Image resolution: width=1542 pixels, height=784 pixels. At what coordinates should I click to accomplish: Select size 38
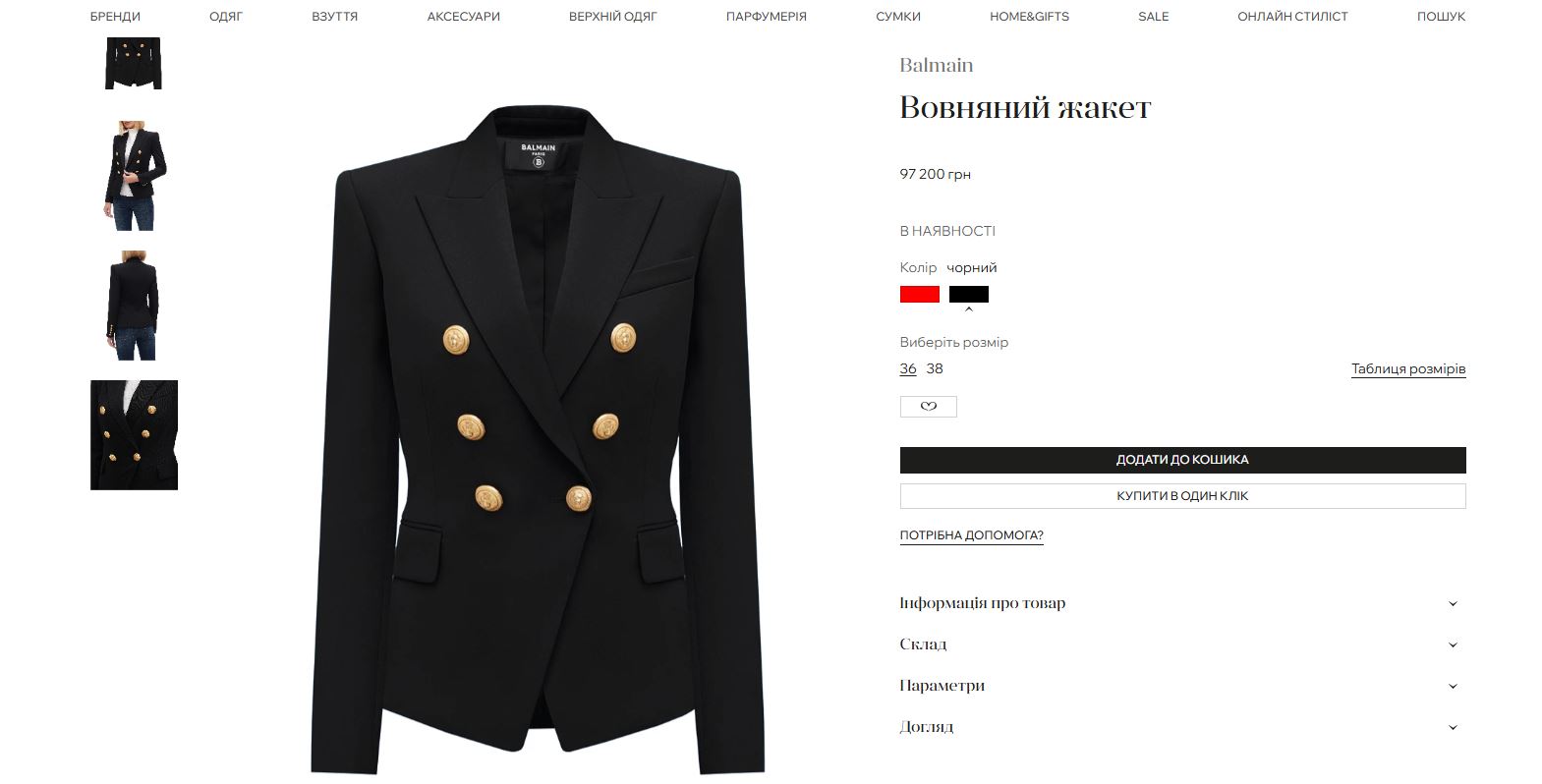tap(935, 368)
